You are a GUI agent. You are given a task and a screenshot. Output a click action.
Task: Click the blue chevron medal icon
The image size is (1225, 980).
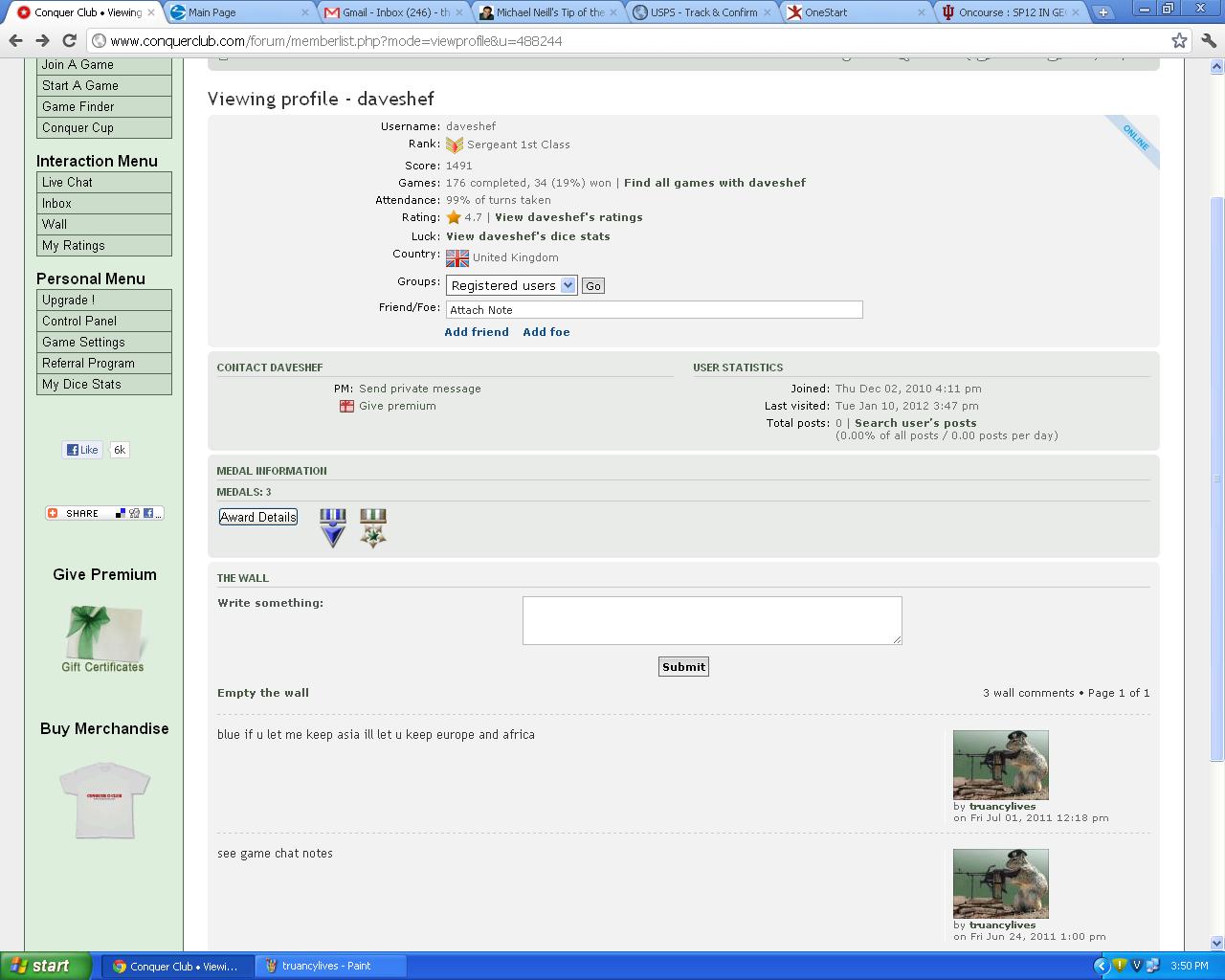click(x=332, y=527)
